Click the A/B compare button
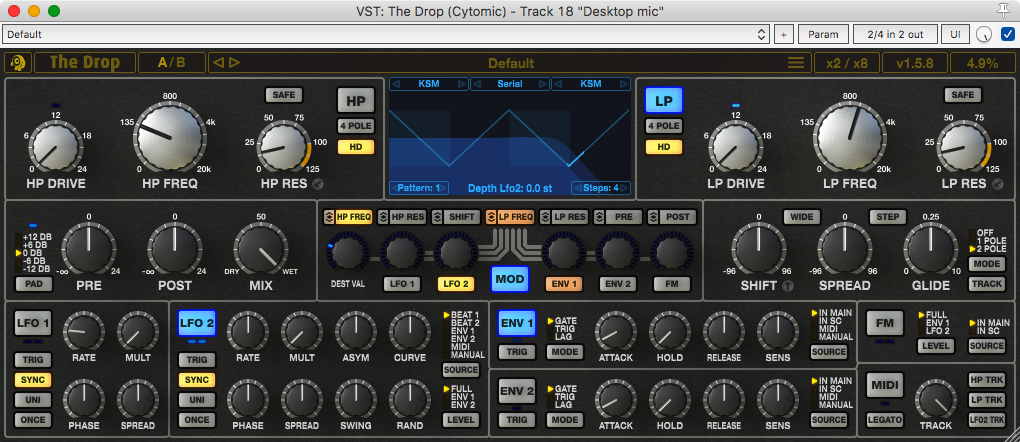Viewport: 1020px width, 442px height. (x=172, y=62)
